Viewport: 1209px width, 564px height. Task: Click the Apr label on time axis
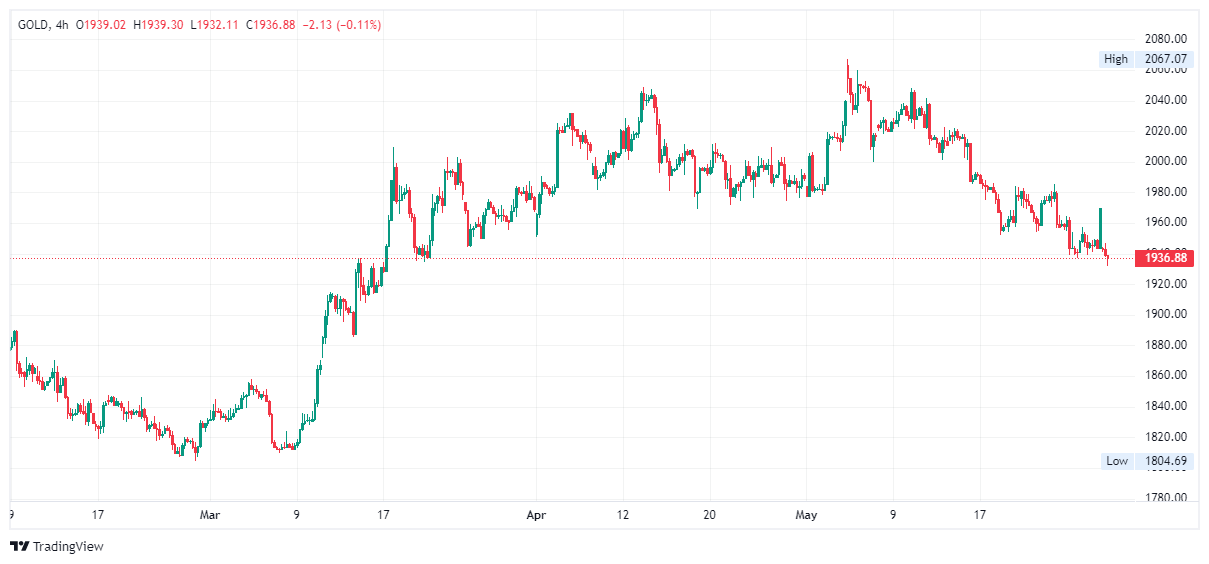tap(537, 515)
